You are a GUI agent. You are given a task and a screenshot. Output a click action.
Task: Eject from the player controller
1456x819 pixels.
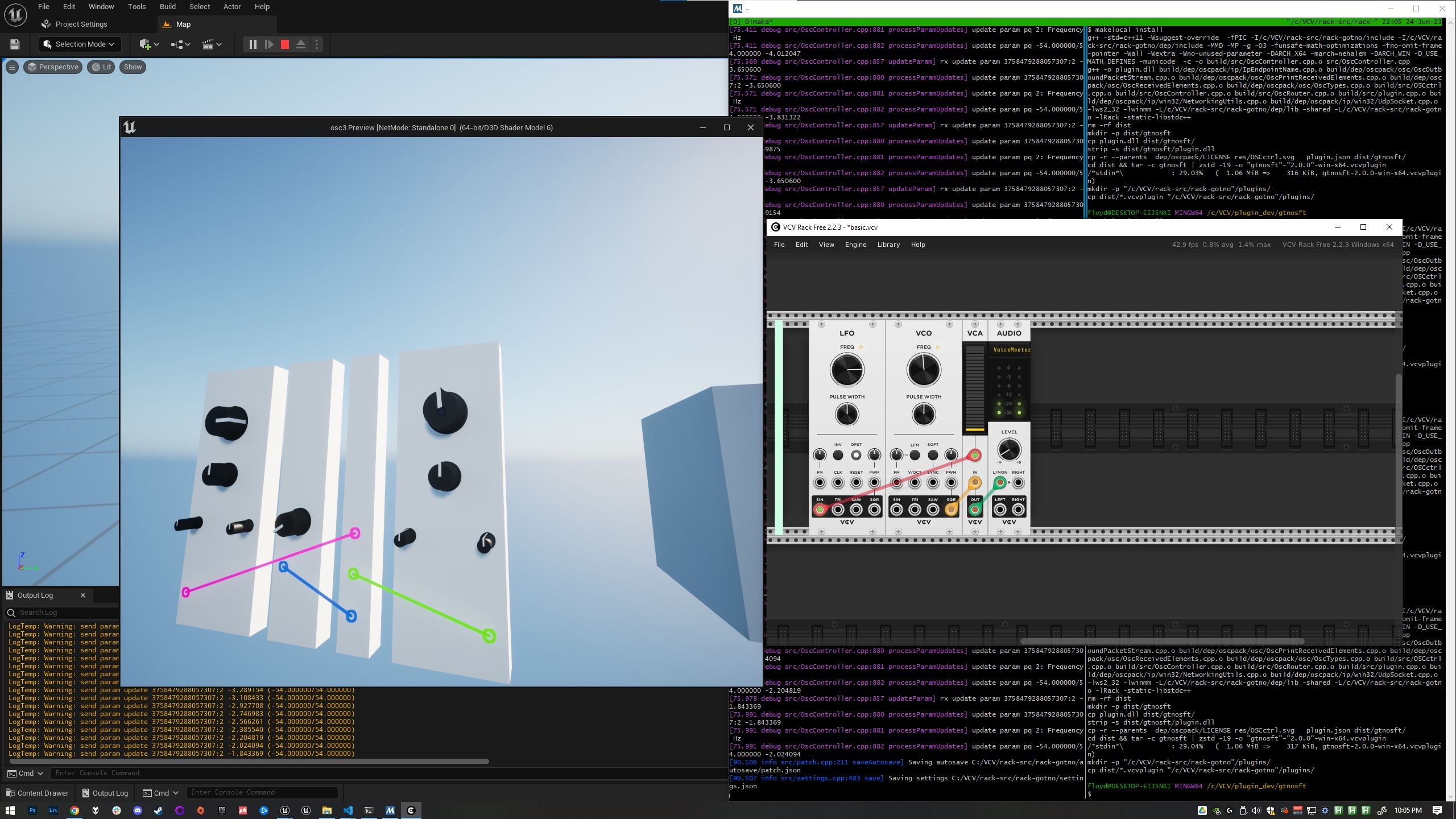[301, 44]
